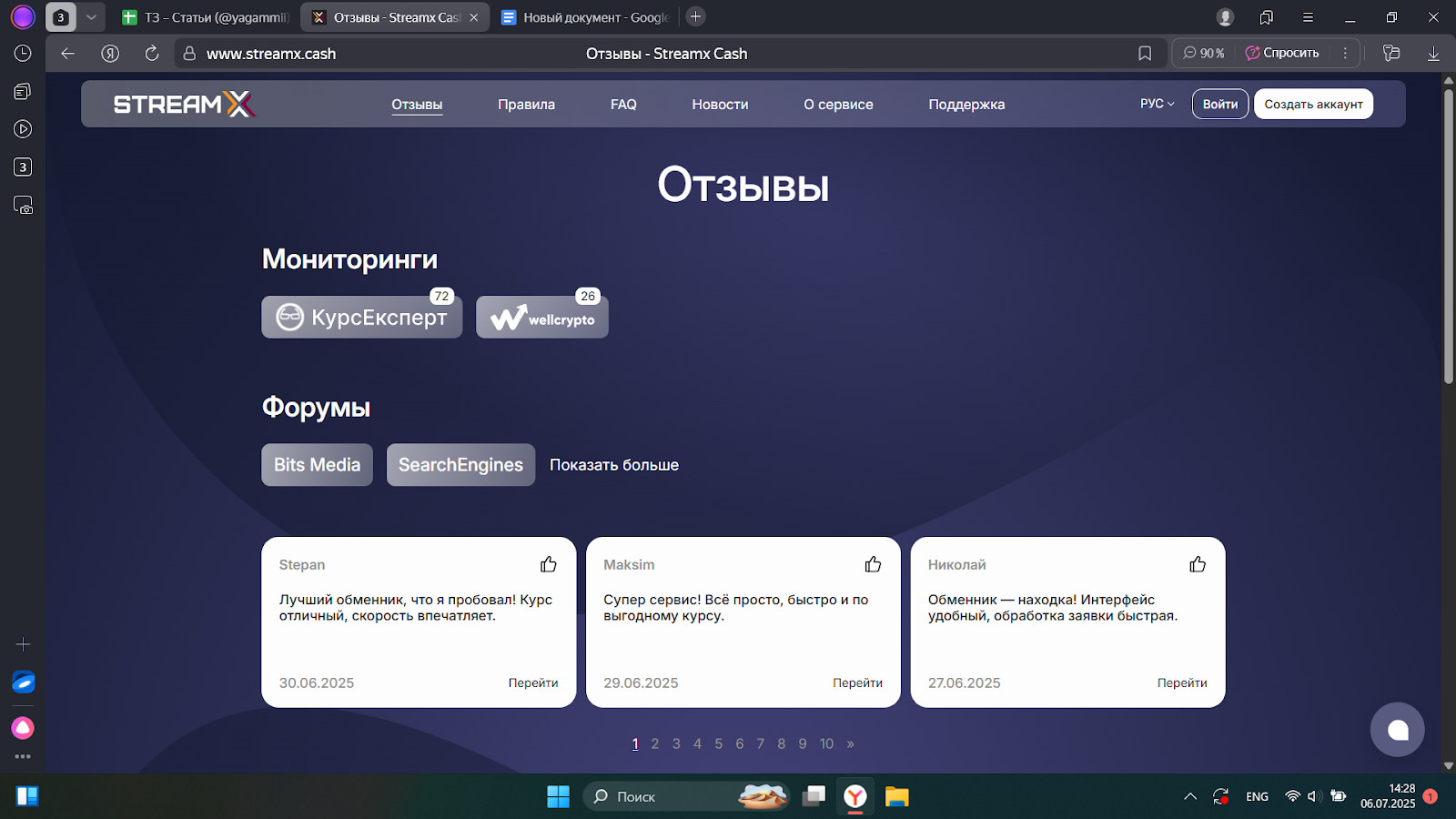Viewport: 1456px width, 819px height.
Task: Click Перейти on Maksim's review
Action: click(x=857, y=682)
